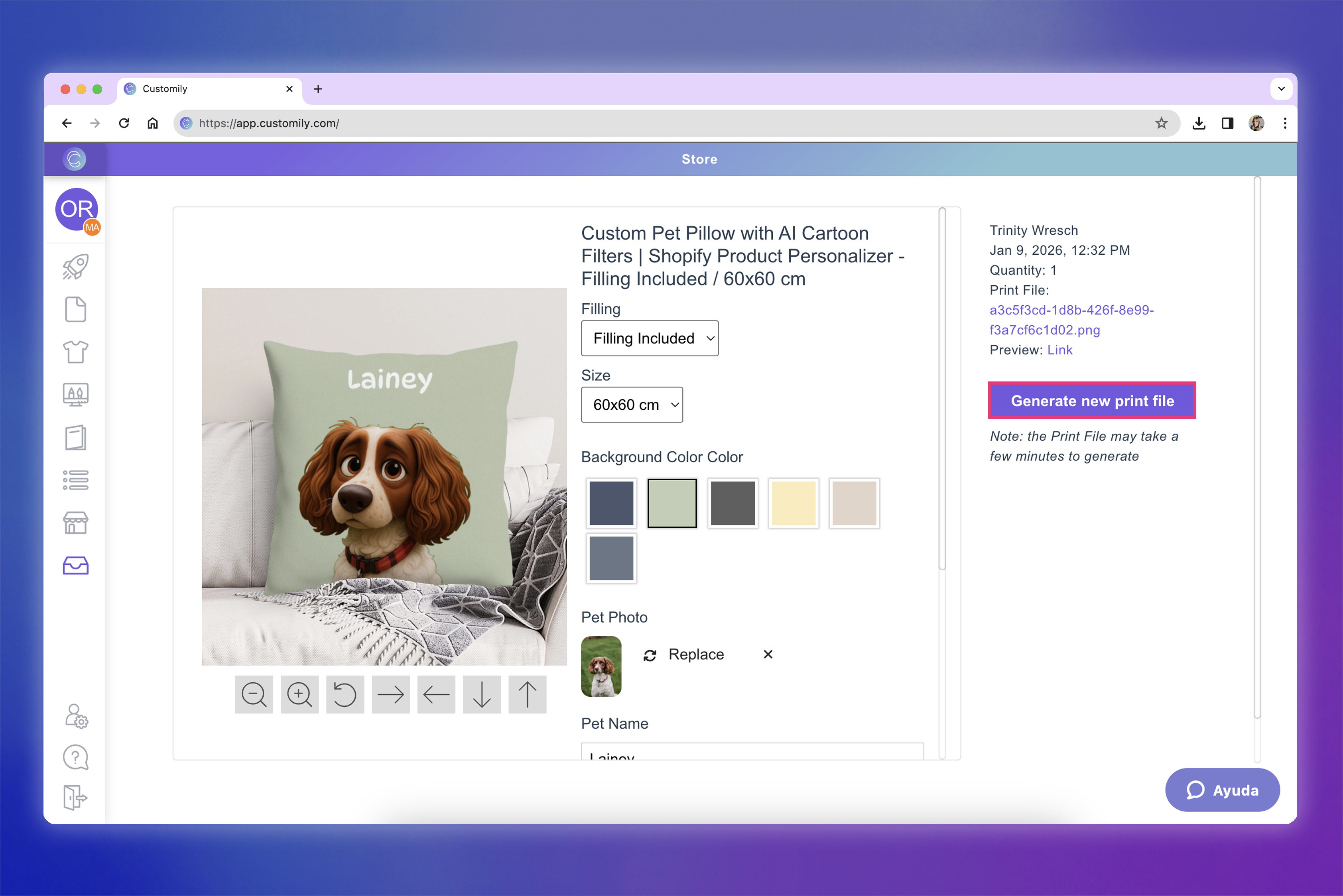Remove pet photo with X button
The height and width of the screenshot is (896, 1343).
pos(768,654)
